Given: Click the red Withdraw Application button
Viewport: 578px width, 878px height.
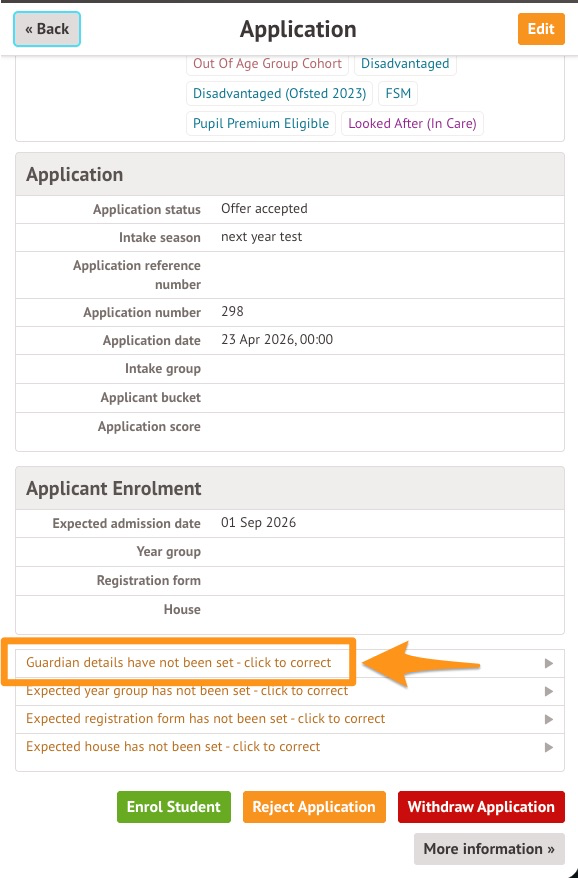Looking at the screenshot, I should (x=481, y=807).
